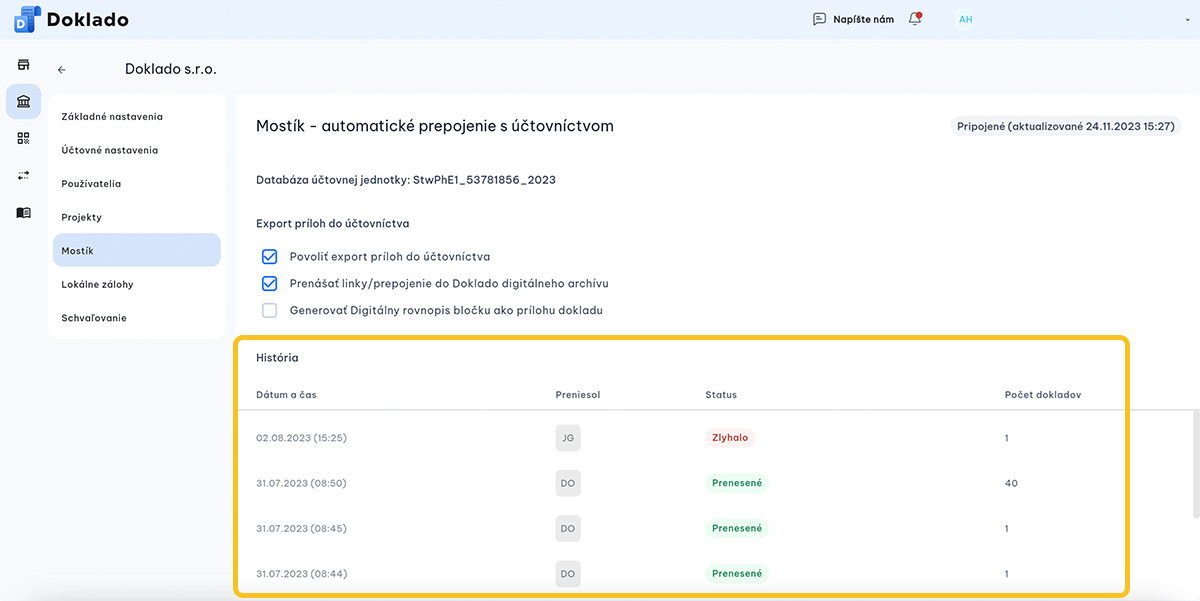The height and width of the screenshot is (601, 1200).
Task: Go back with the left arrow
Action: [x=62, y=70]
